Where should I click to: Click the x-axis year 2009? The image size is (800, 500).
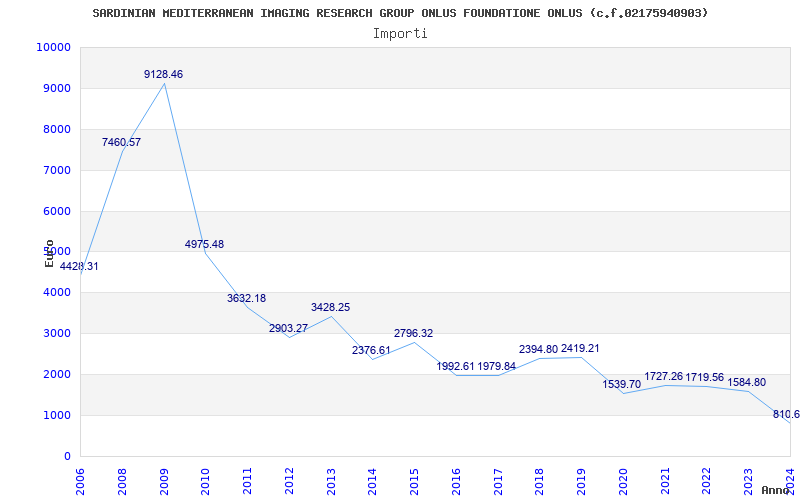point(164,481)
